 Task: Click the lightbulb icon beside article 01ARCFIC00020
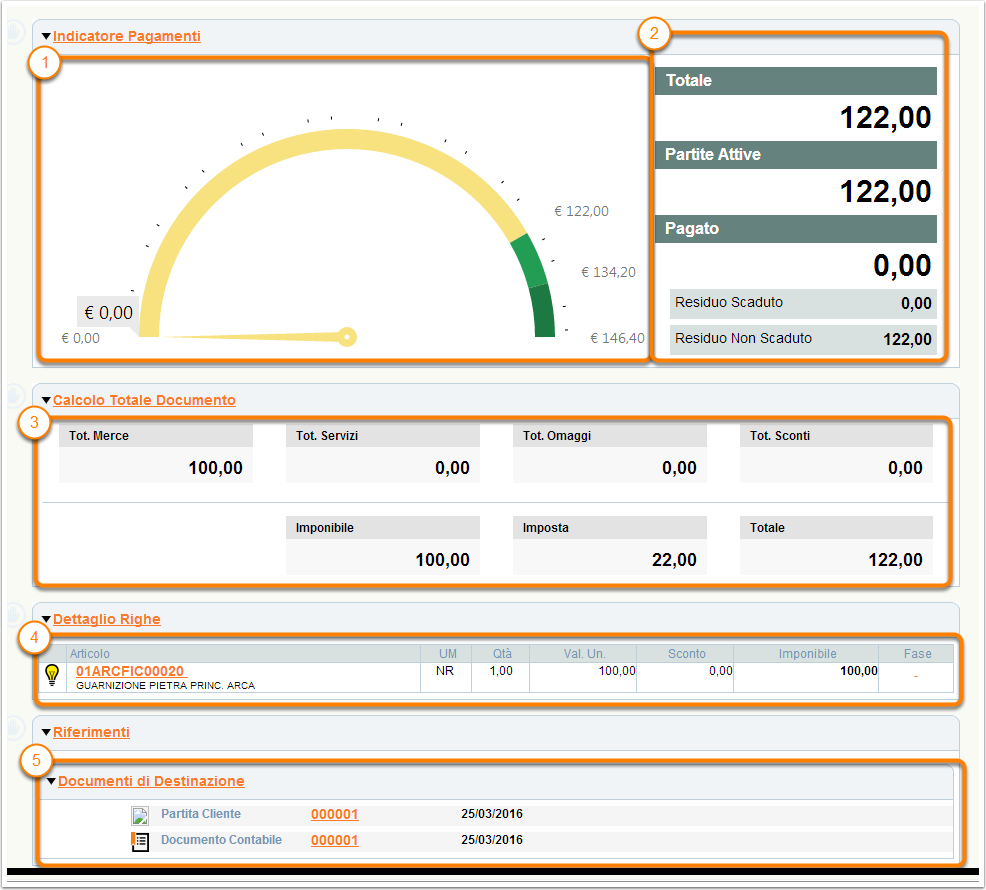[52, 677]
